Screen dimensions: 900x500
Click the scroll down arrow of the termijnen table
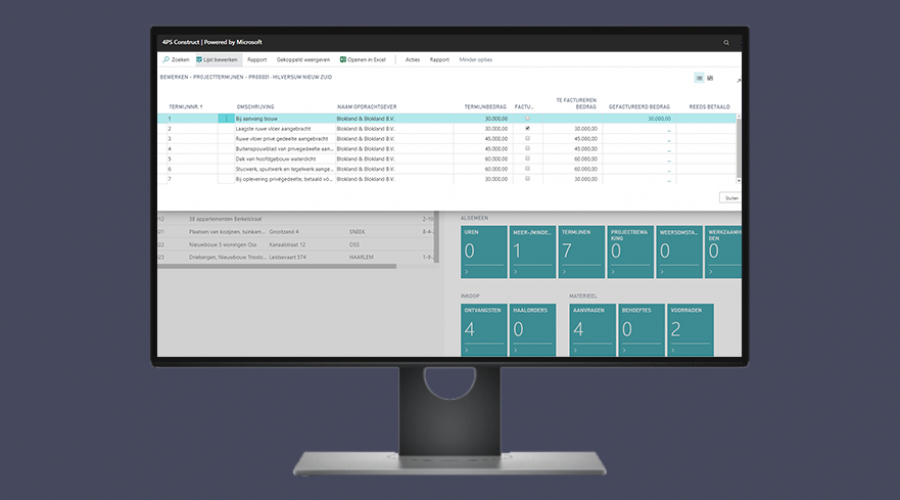(739, 181)
